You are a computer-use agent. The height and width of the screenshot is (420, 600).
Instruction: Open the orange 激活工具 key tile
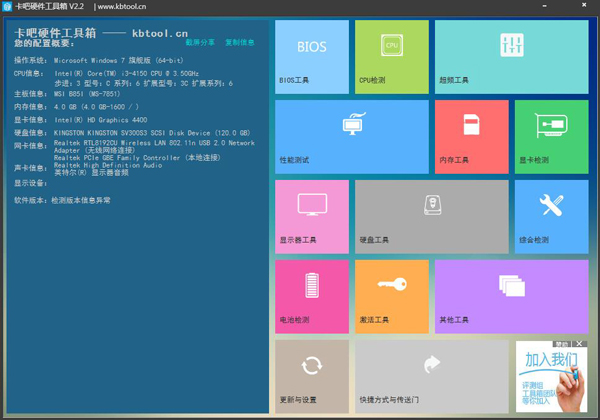coord(392,297)
